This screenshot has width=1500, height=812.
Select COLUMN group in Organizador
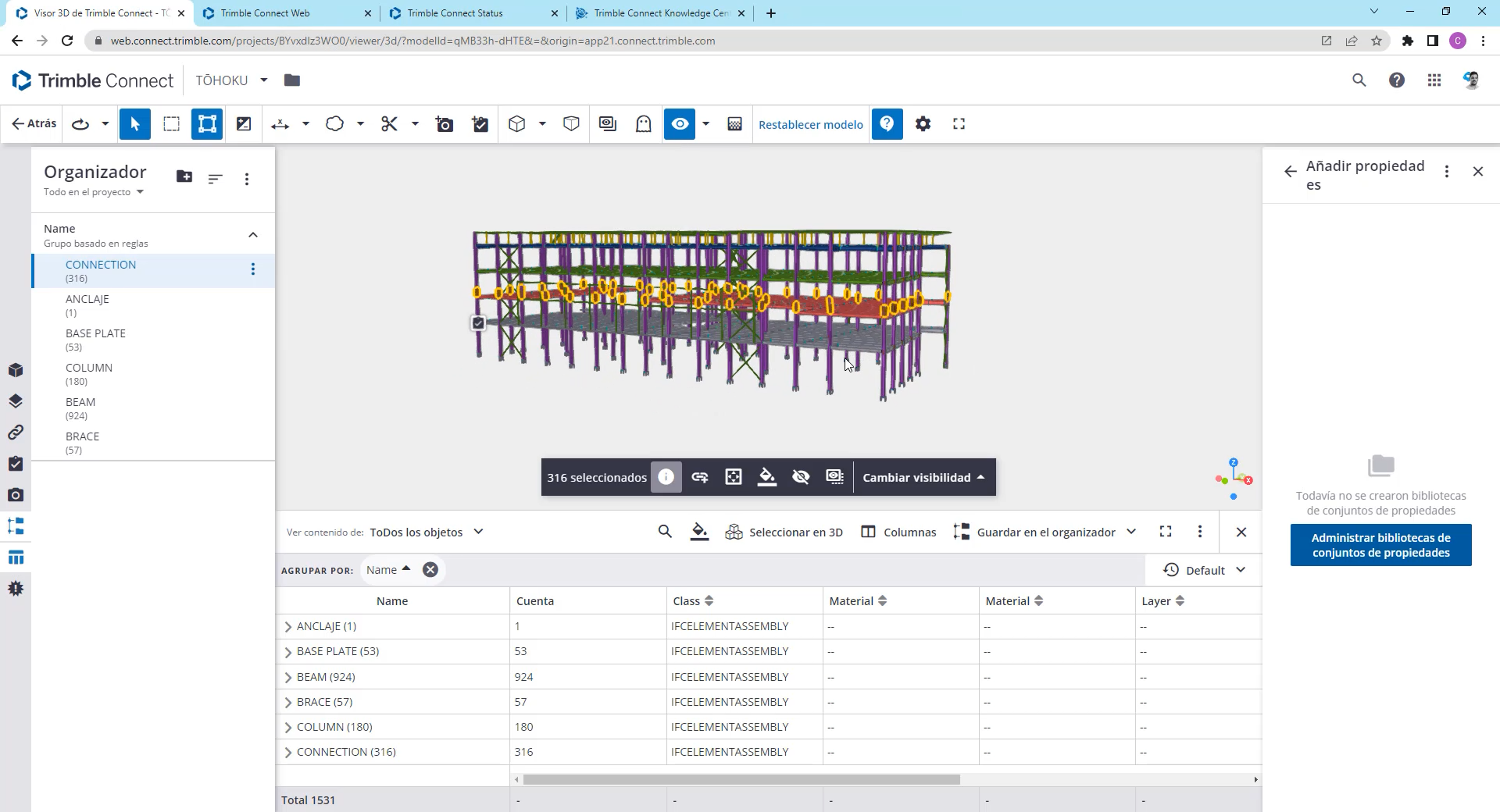153,374
